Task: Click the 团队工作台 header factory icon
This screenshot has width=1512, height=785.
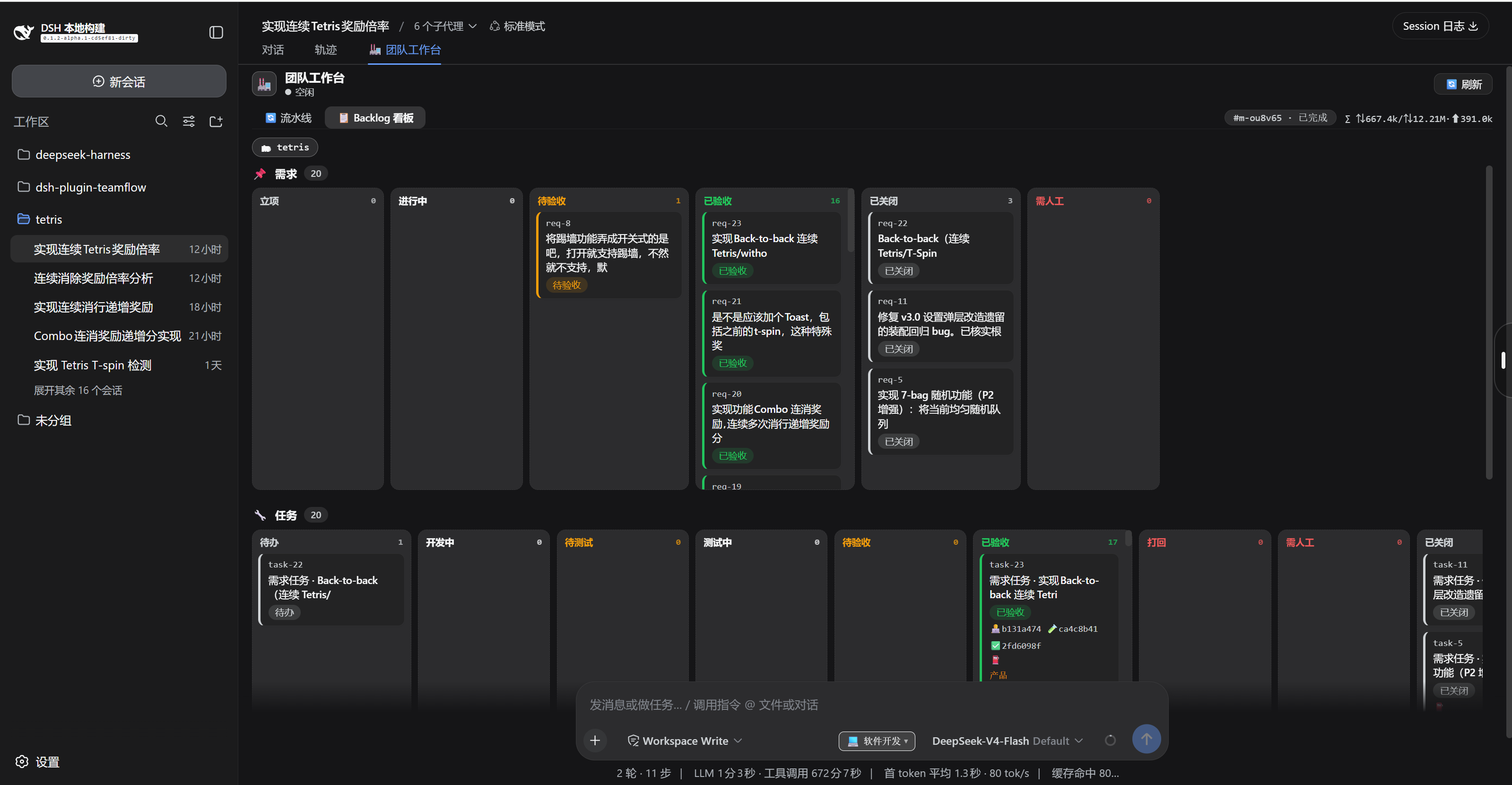Action: 264,84
